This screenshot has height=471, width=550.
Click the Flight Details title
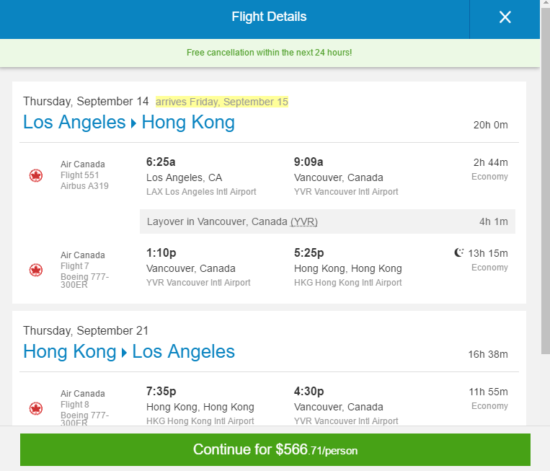pyautogui.click(x=269, y=17)
